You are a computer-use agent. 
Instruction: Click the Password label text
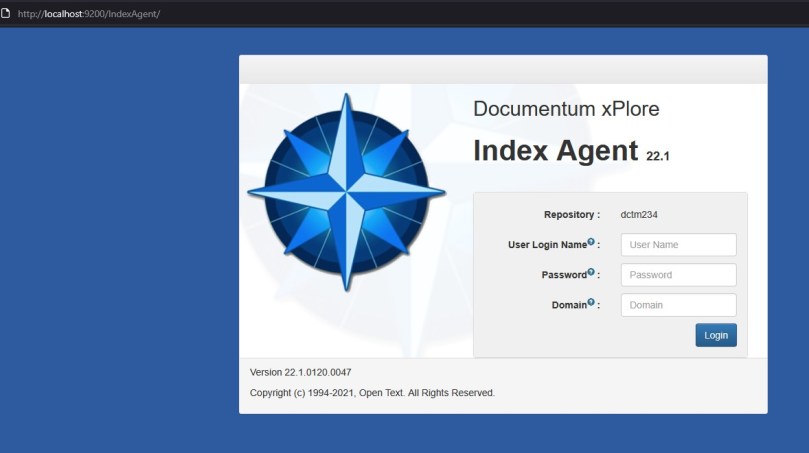pos(563,275)
